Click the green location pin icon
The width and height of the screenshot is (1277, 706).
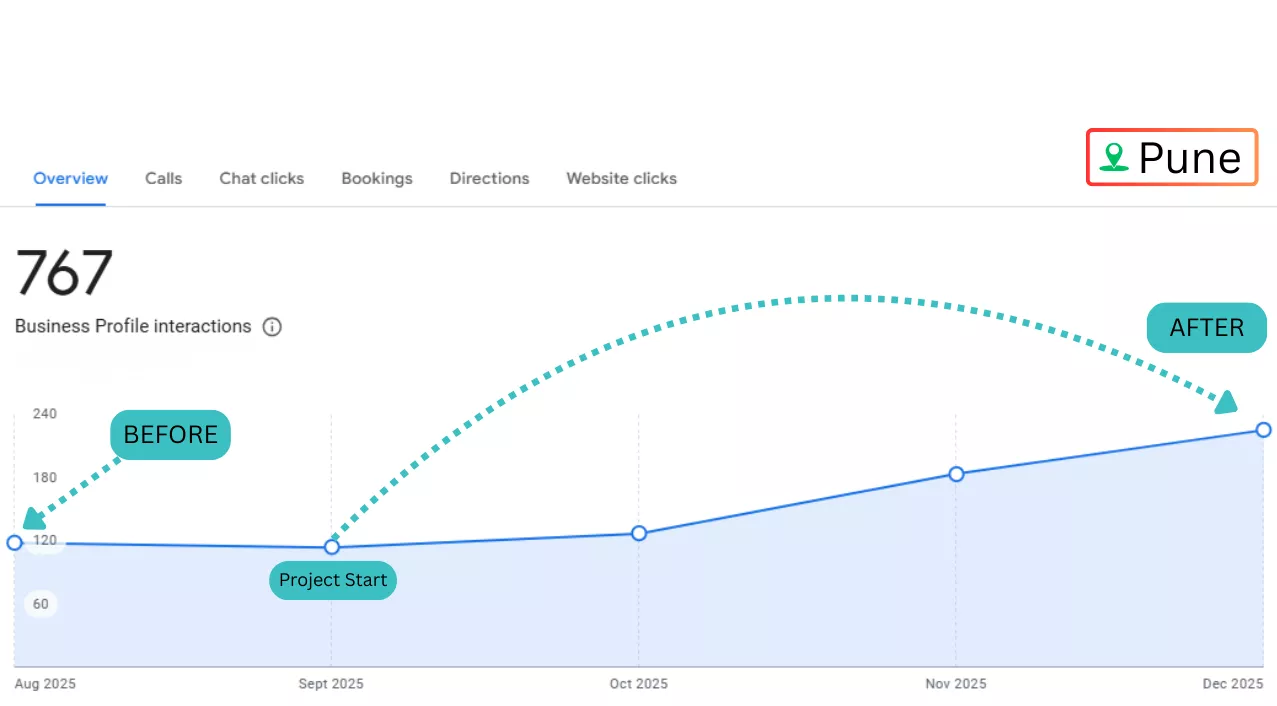coord(1113,157)
